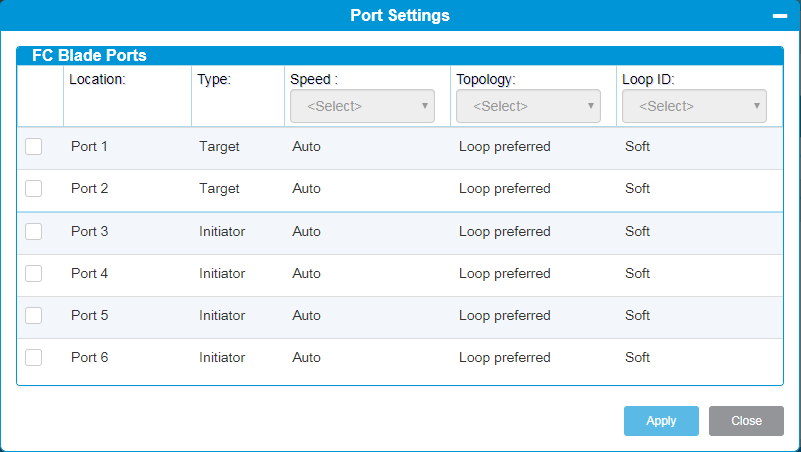This screenshot has height=452, width=801.
Task: Select the Port 2 checkbox
Action: click(x=34, y=188)
